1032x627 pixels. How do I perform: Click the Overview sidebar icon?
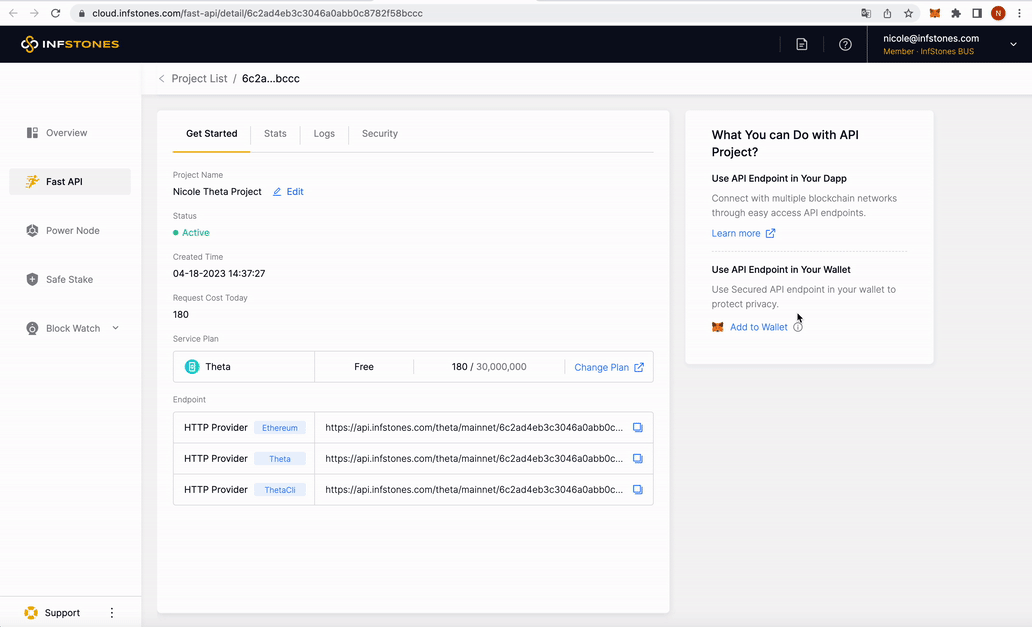click(32, 133)
